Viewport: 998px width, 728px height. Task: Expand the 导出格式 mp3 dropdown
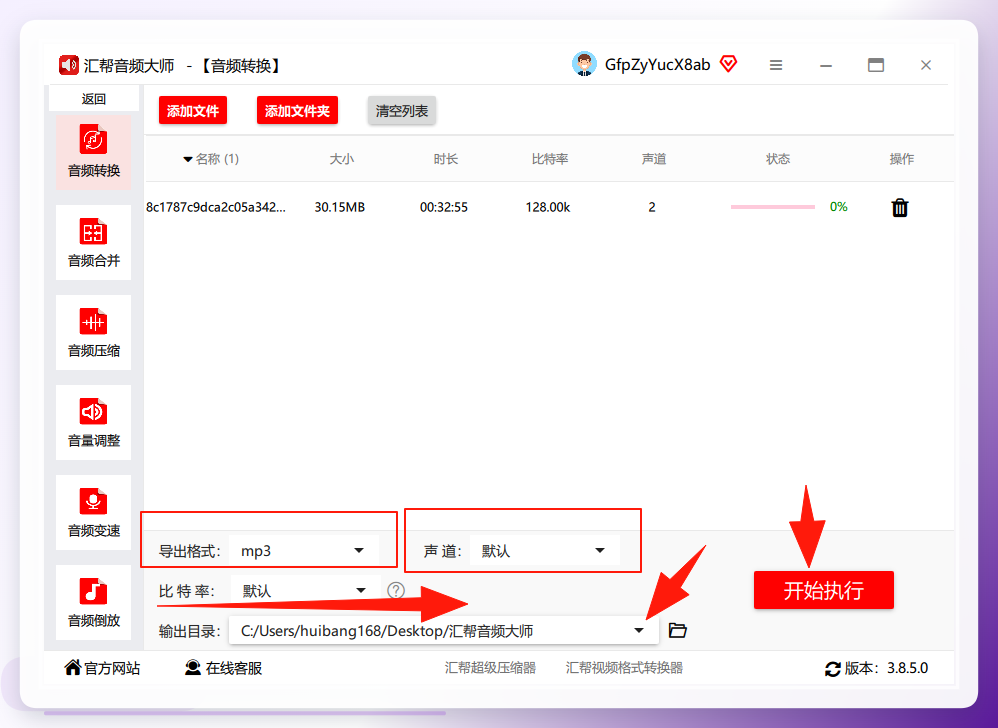304,551
